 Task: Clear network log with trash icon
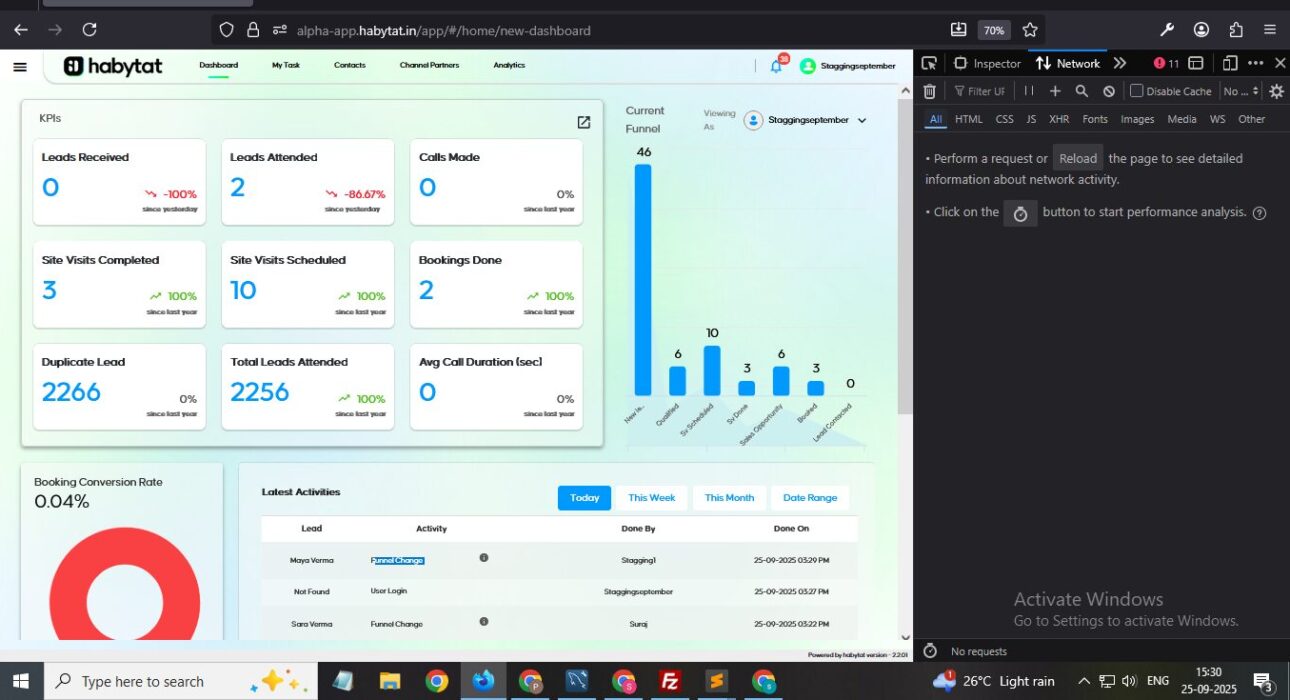pyautogui.click(x=930, y=91)
